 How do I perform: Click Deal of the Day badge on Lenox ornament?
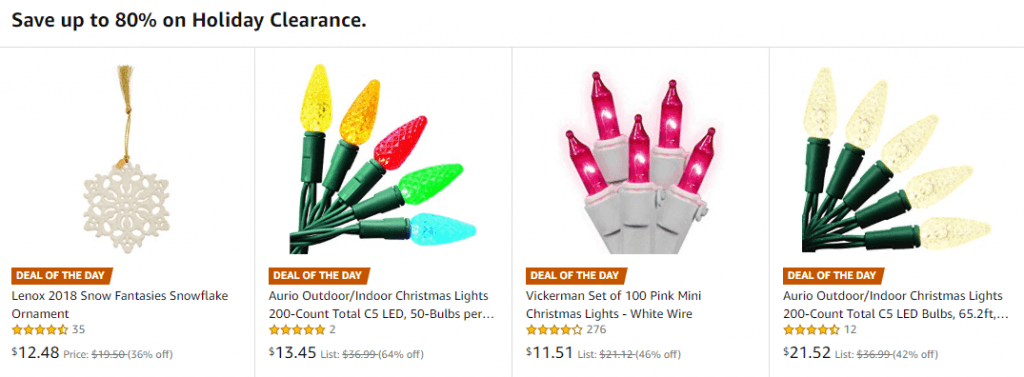click(x=62, y=275)
